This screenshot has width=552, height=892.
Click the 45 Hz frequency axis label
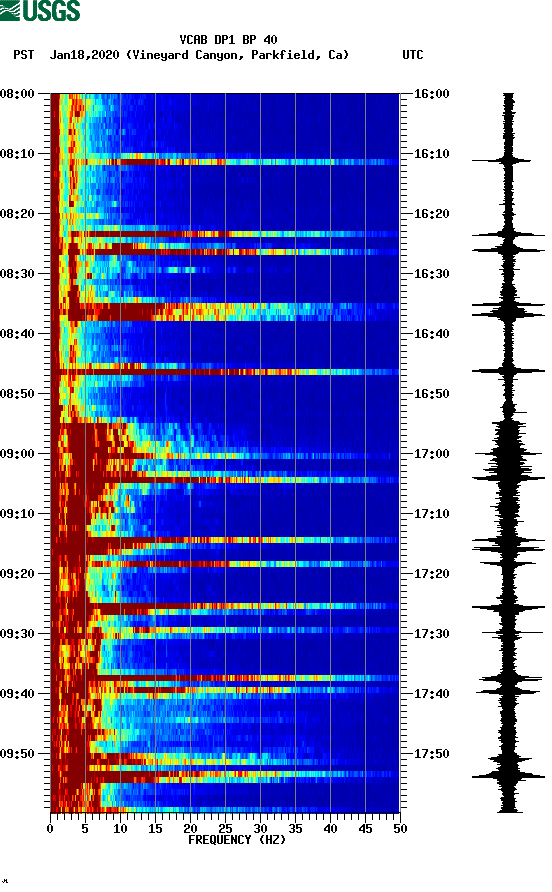pos(365,829)
